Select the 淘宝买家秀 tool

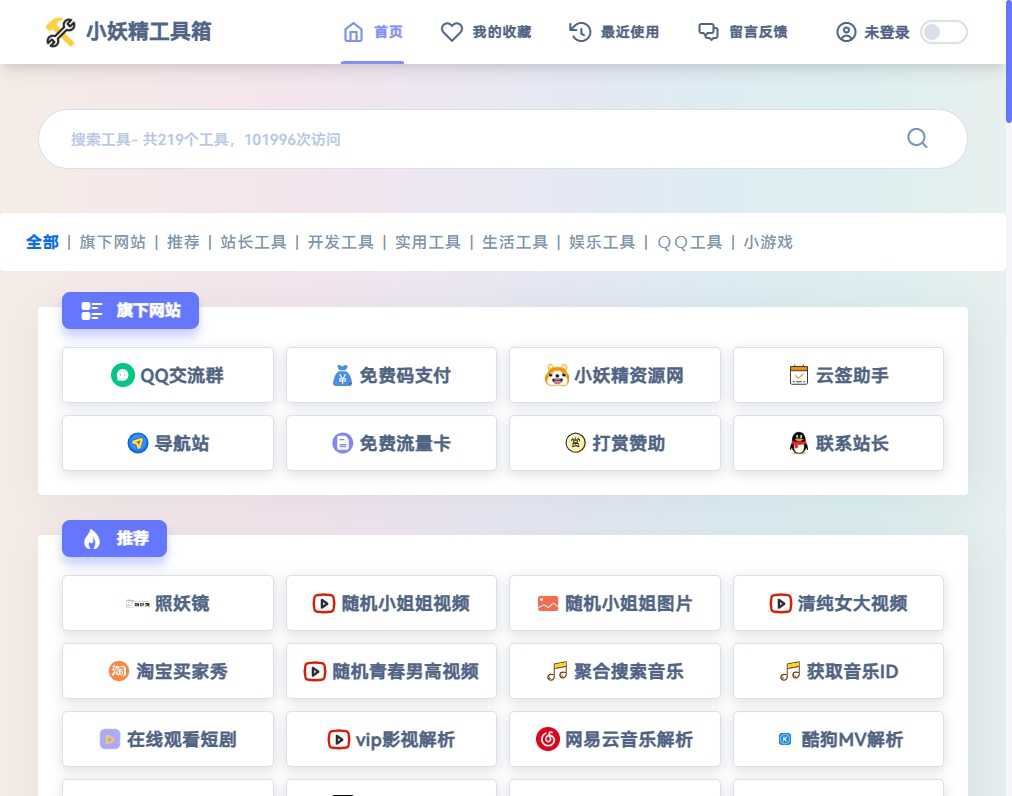167,671
